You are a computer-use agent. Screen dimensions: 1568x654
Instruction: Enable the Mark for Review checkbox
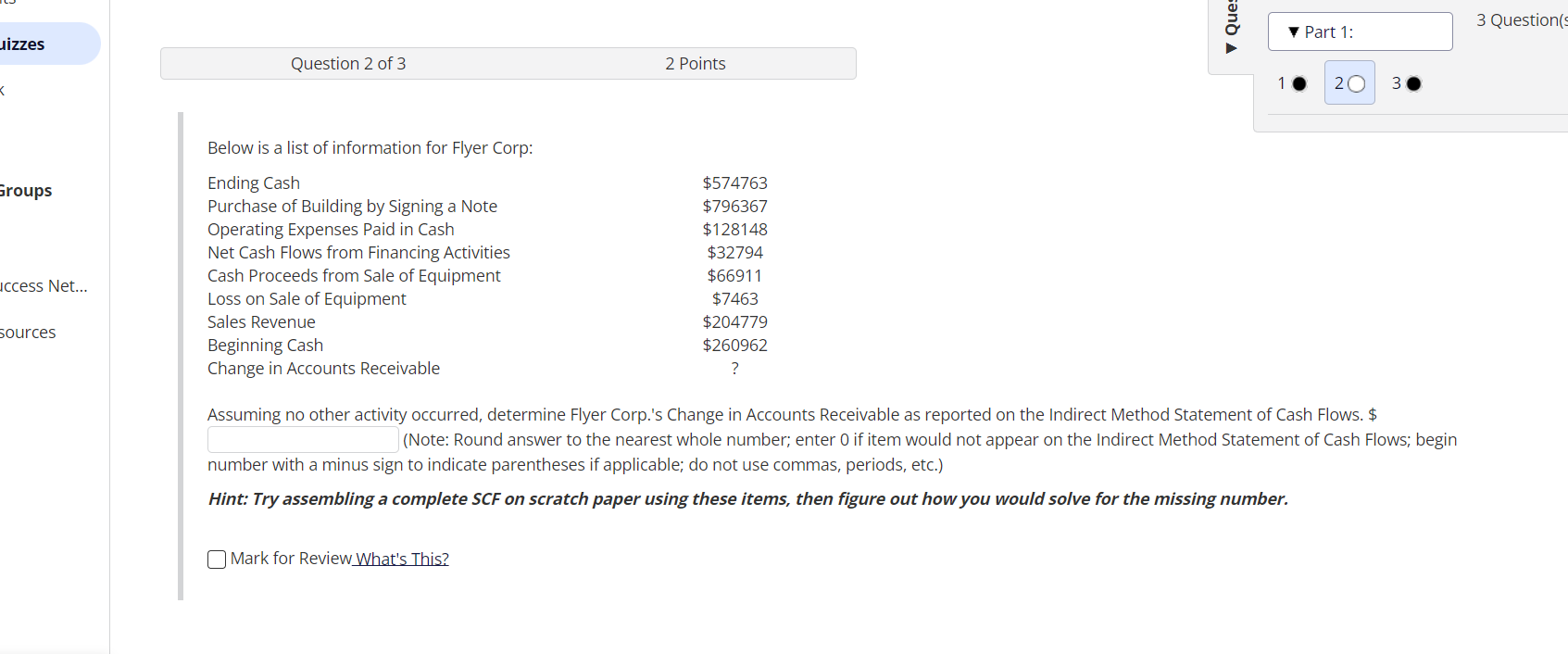click(216, 559)
